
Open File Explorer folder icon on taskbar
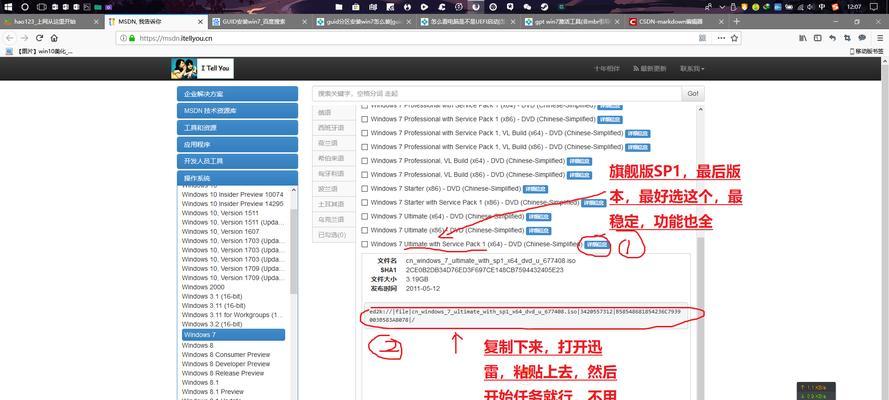point(339,7)
